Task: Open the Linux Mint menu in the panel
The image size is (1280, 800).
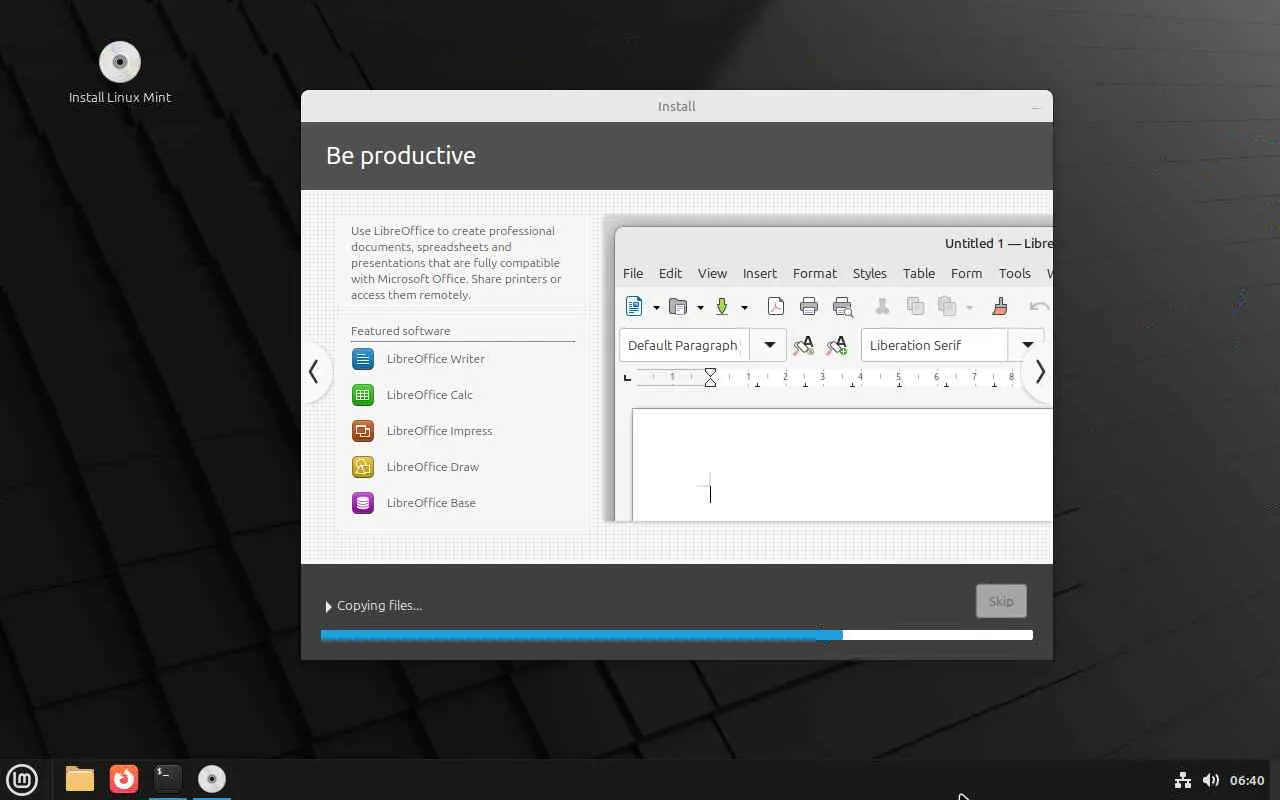Action: [22, 779]
